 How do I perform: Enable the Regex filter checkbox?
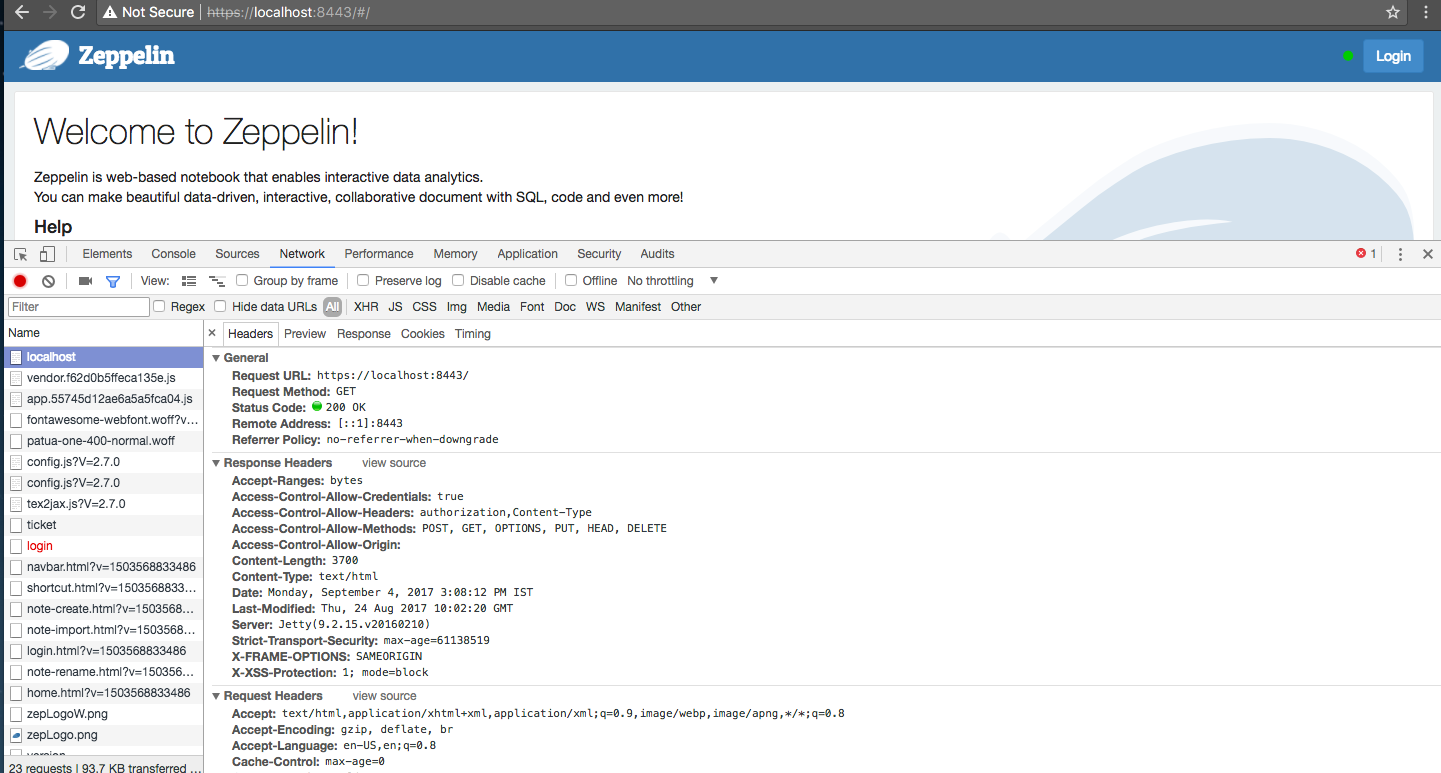[159, 307]
